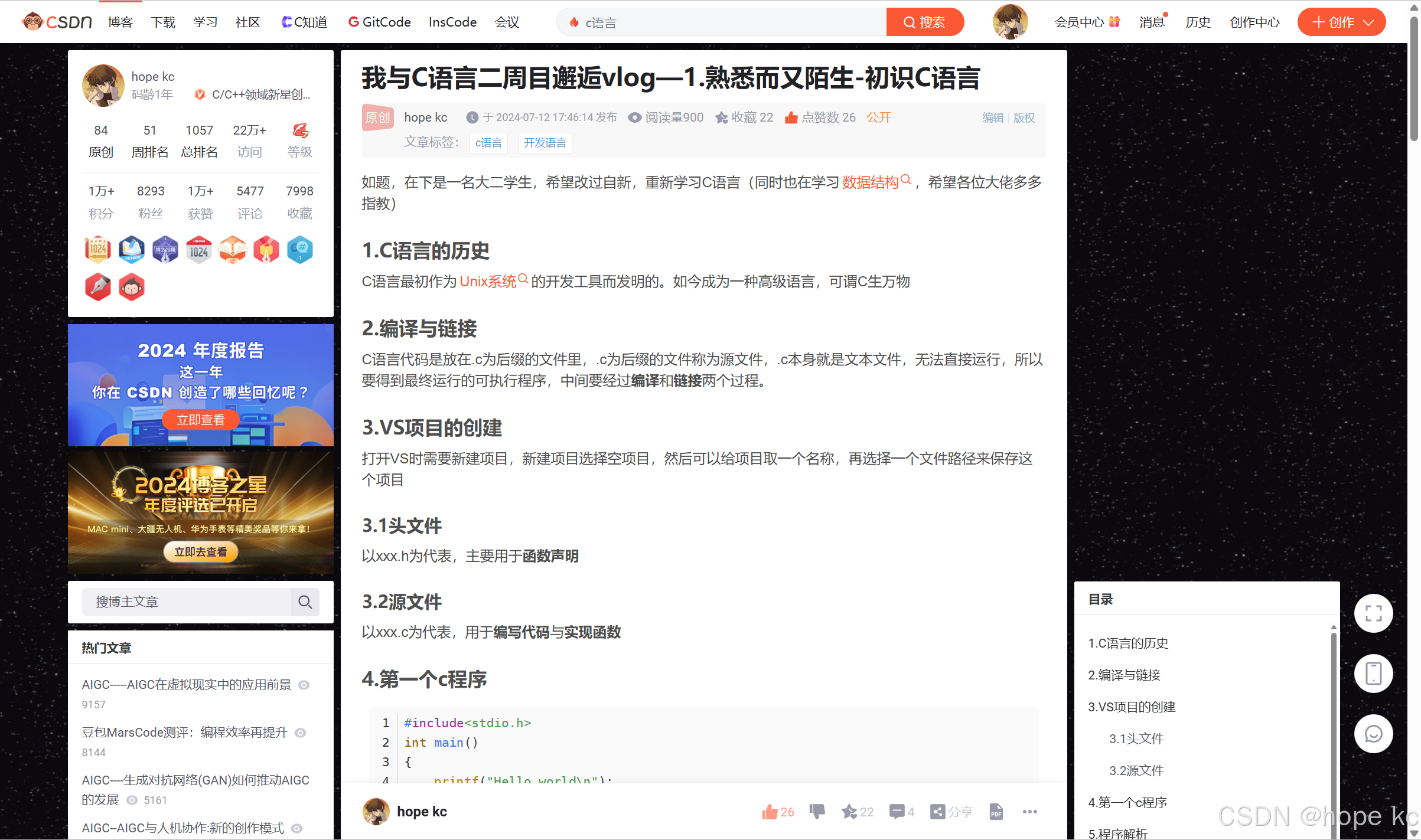Click the thumbs-down dislike icon
Image resolution: width=1421 pixels, height=840 pixels.
pos(817,812)
